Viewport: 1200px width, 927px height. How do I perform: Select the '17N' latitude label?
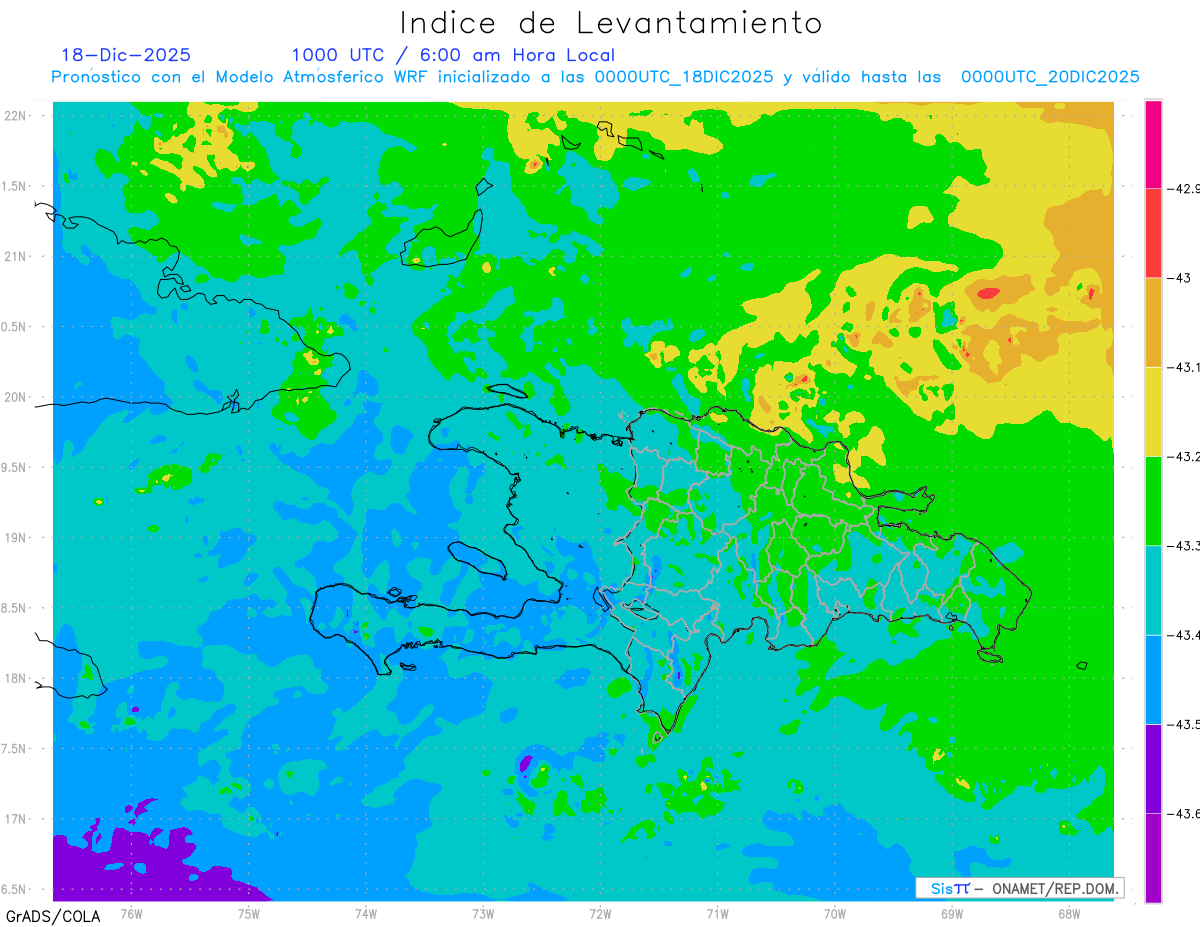coord(16,819)
